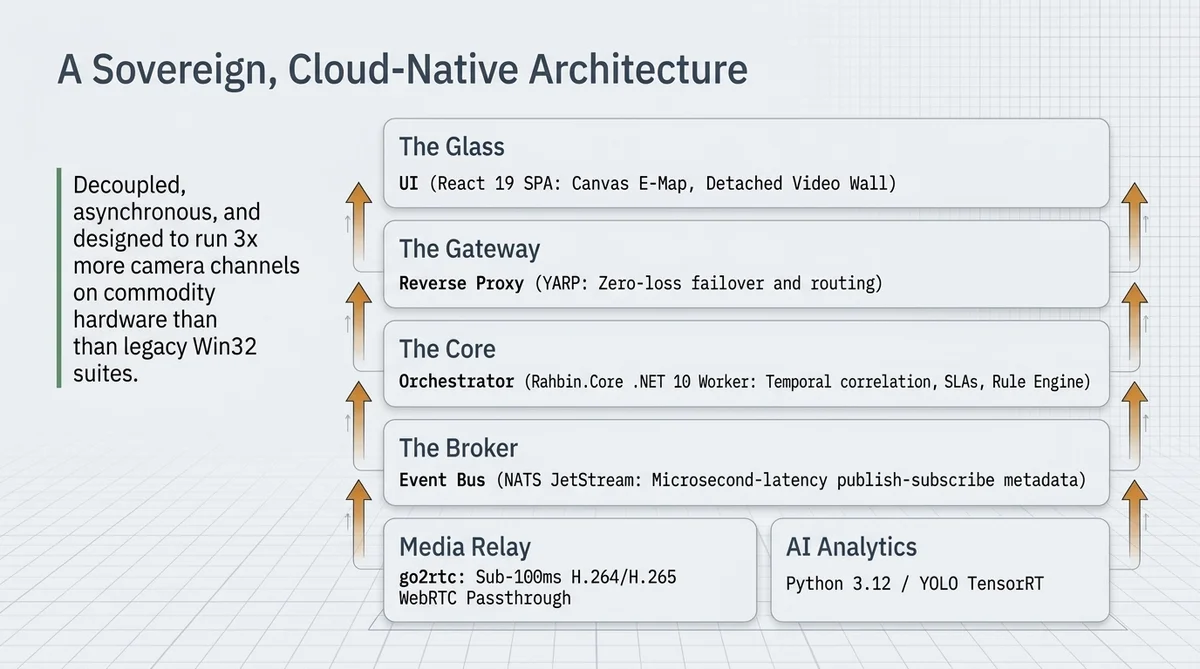Viewport: 1200px width, 669px height.
Task: Click the "Media Relay" heading
Action: pos(465,547)
